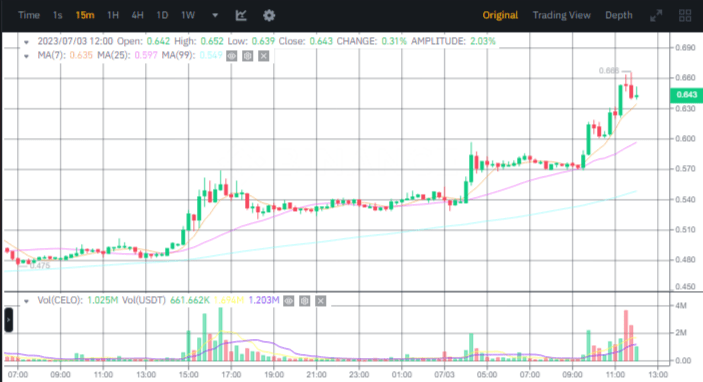Collapse the OHLC info row arrow

point(26,42)
